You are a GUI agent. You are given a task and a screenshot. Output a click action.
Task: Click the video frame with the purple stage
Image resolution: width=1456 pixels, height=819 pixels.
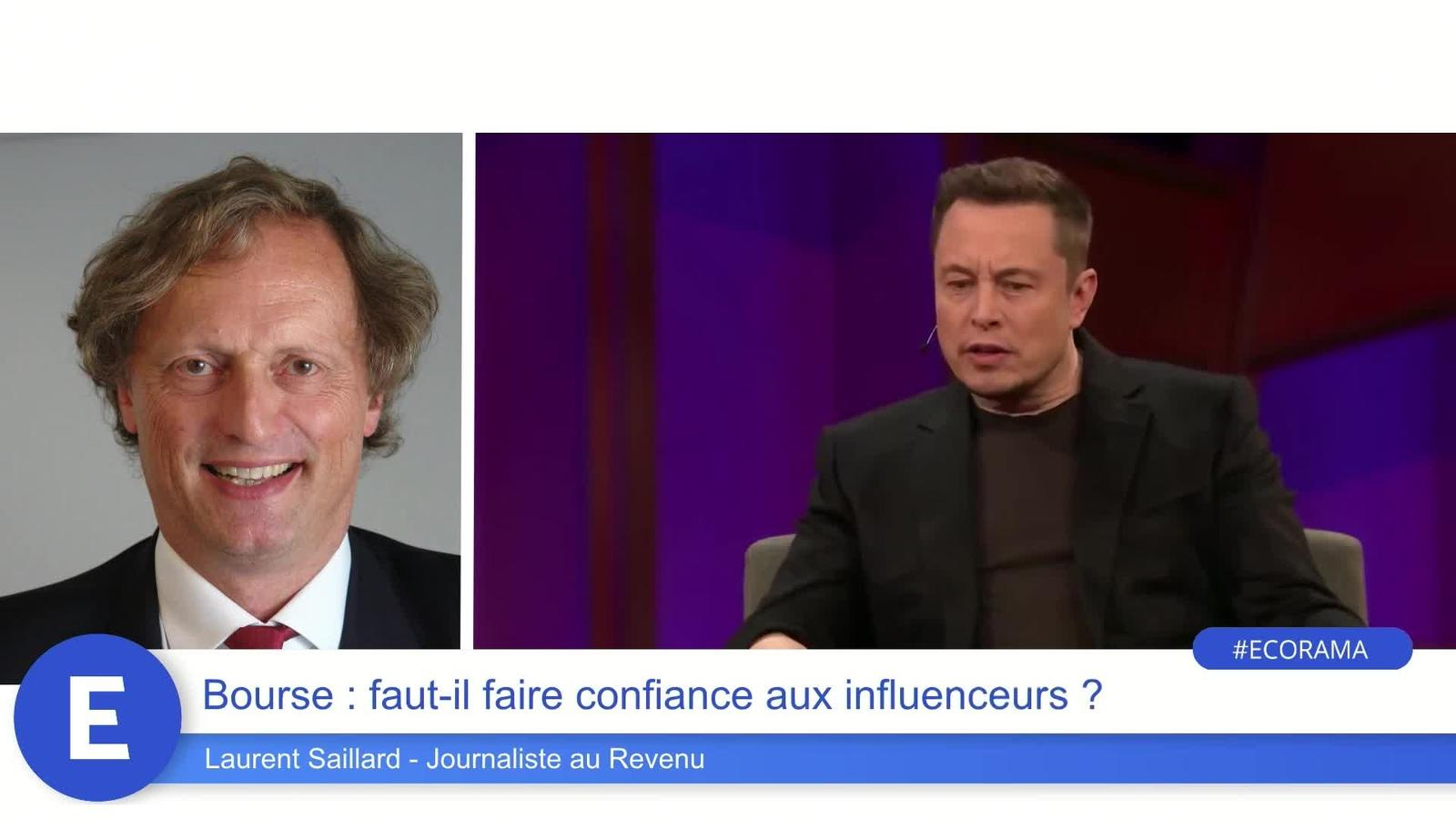tap(965, 391)
